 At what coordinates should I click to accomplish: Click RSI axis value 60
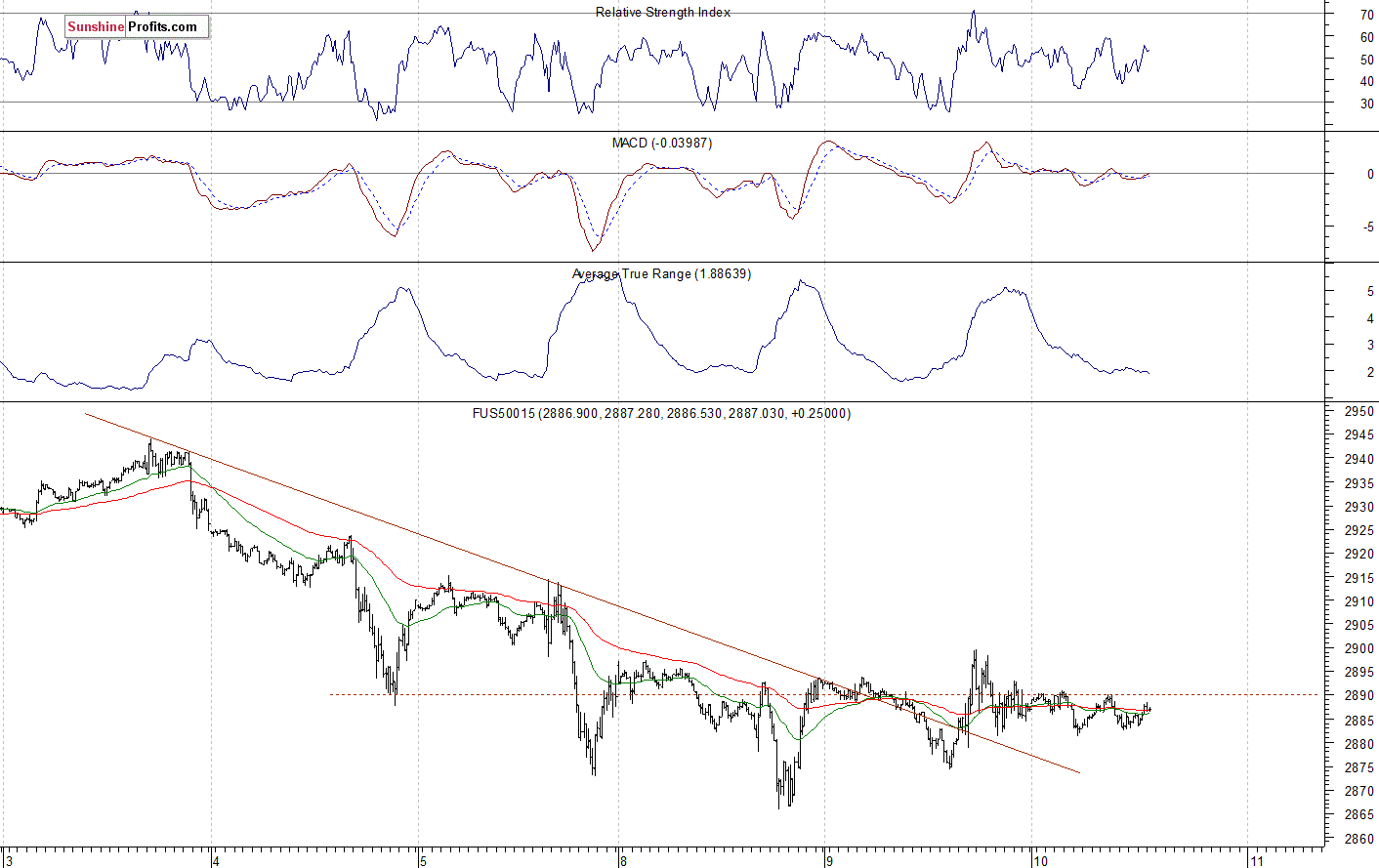pos(1366,38)
